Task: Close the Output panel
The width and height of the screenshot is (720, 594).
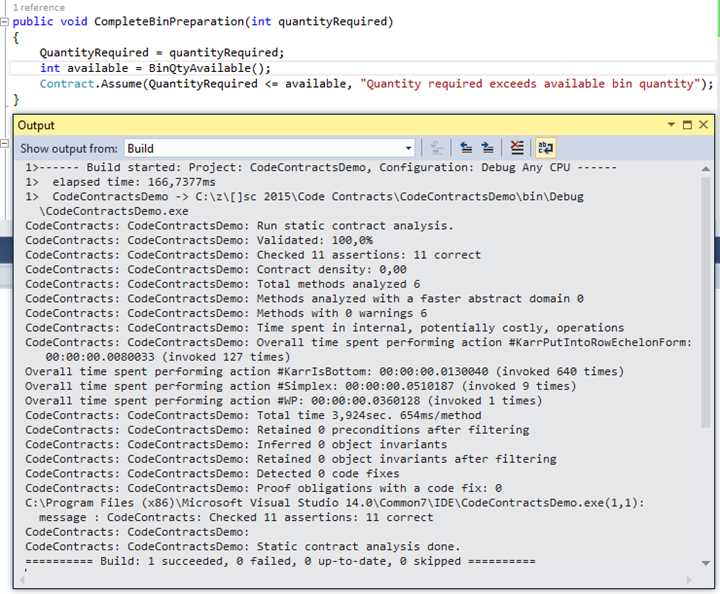Action: coord(703,124)
